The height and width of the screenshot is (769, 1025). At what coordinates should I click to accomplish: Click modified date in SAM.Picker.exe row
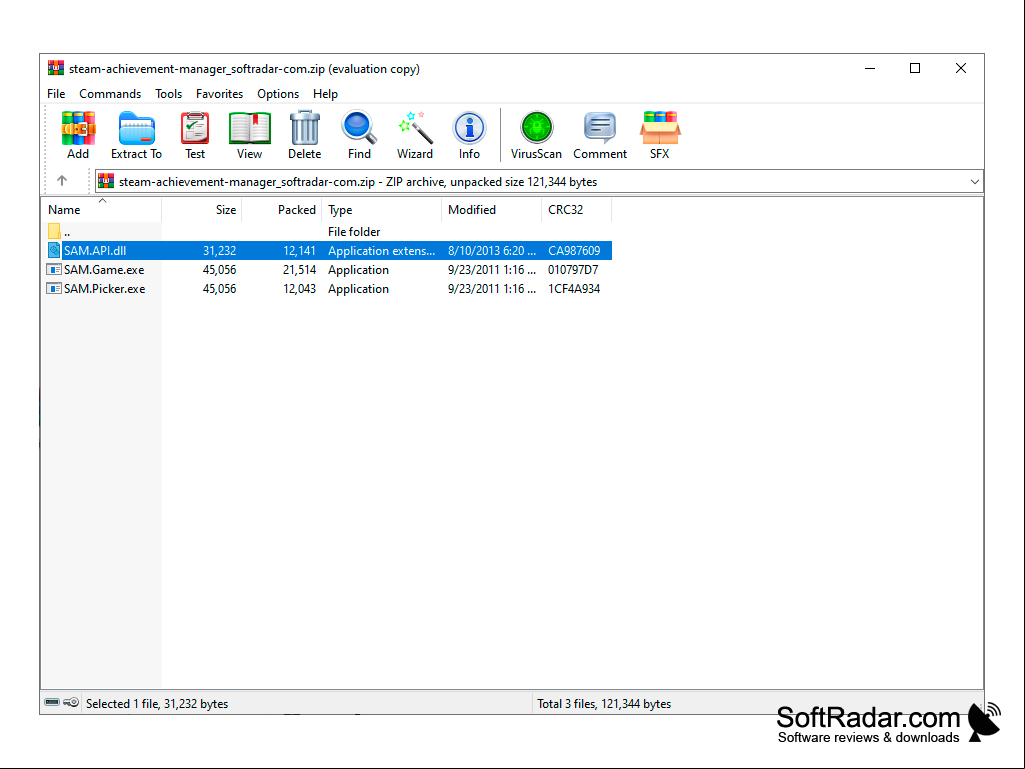click(492, 288)
